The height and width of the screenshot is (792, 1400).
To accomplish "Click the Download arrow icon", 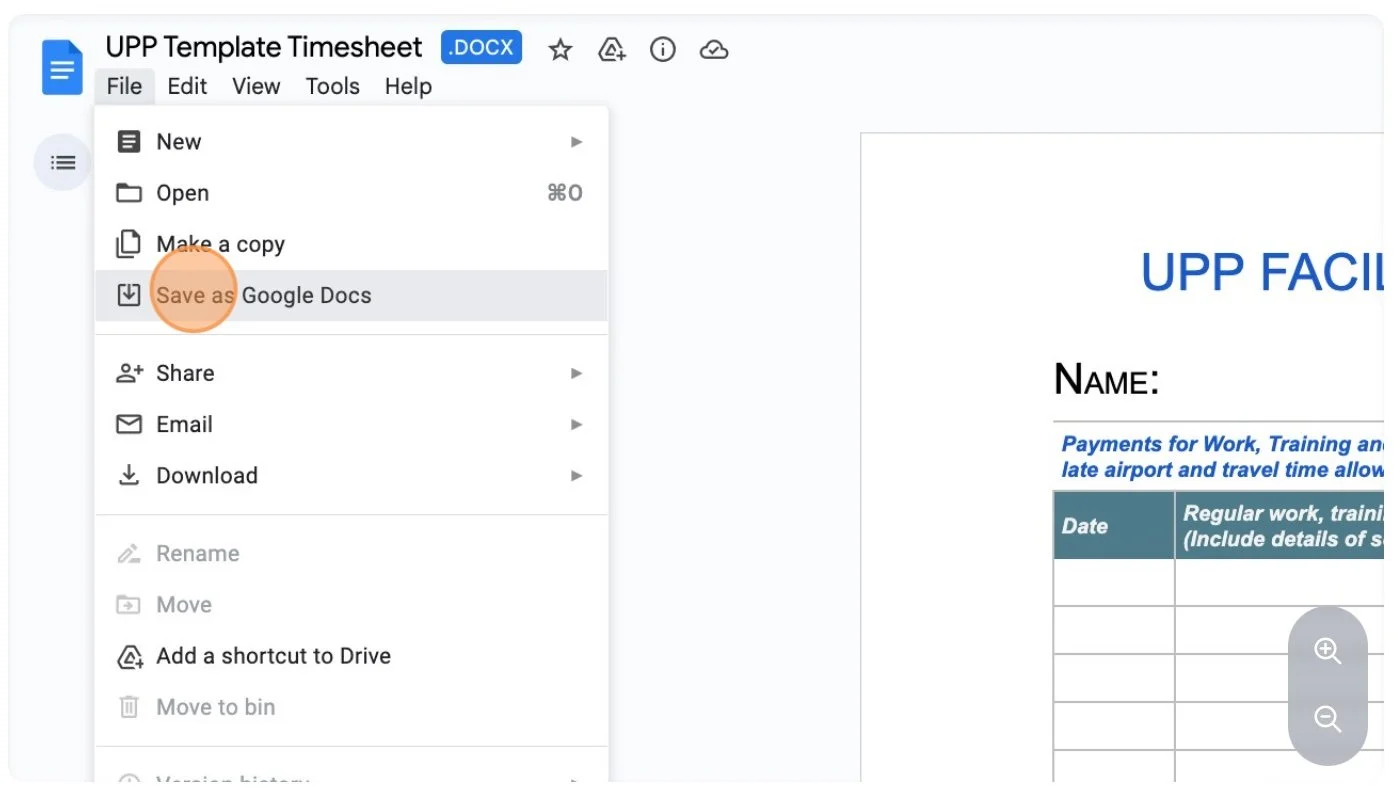I will [129, 475].
